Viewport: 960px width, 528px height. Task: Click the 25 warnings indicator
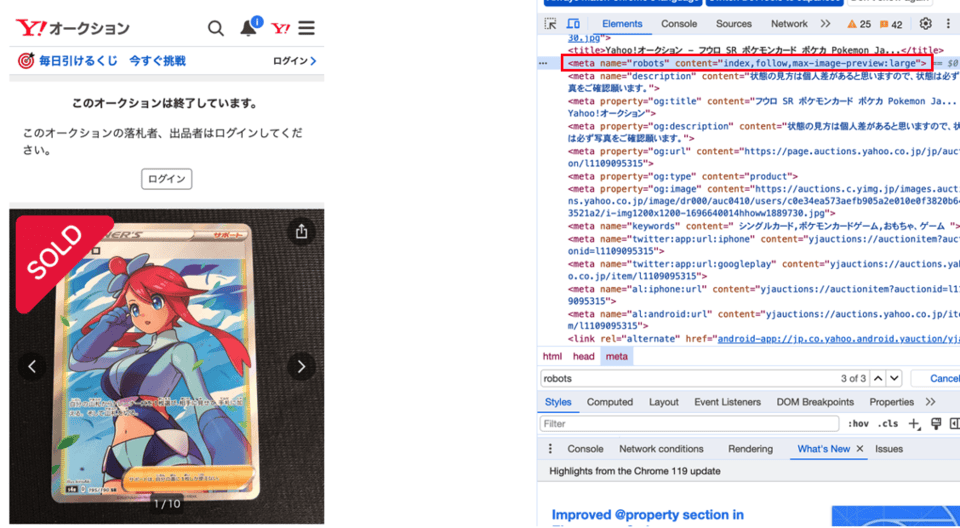pyautogui.click(x=859, y=25)
